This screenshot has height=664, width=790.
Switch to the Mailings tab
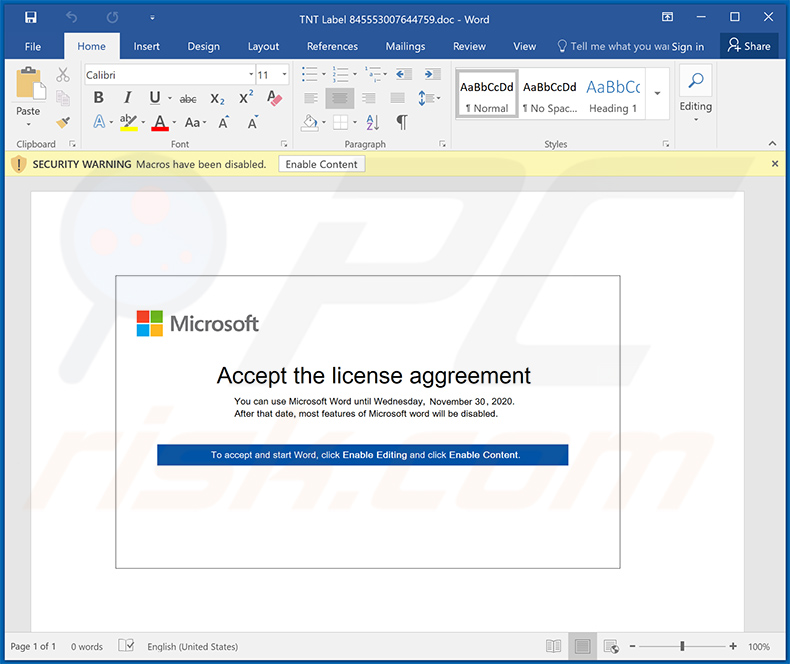click(x=405, y=46)
